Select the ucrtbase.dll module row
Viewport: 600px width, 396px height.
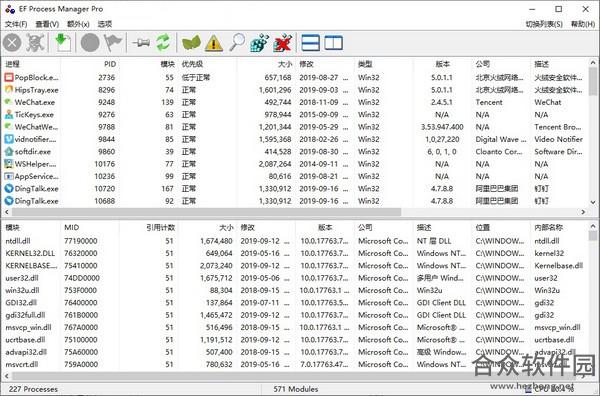pyautogui.click(x=295, y=340)
